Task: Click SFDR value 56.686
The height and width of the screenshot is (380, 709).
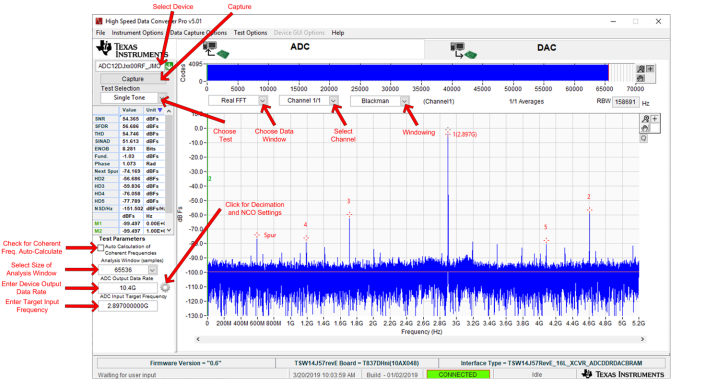Action: pyautogui.click(x=131, y=126)
